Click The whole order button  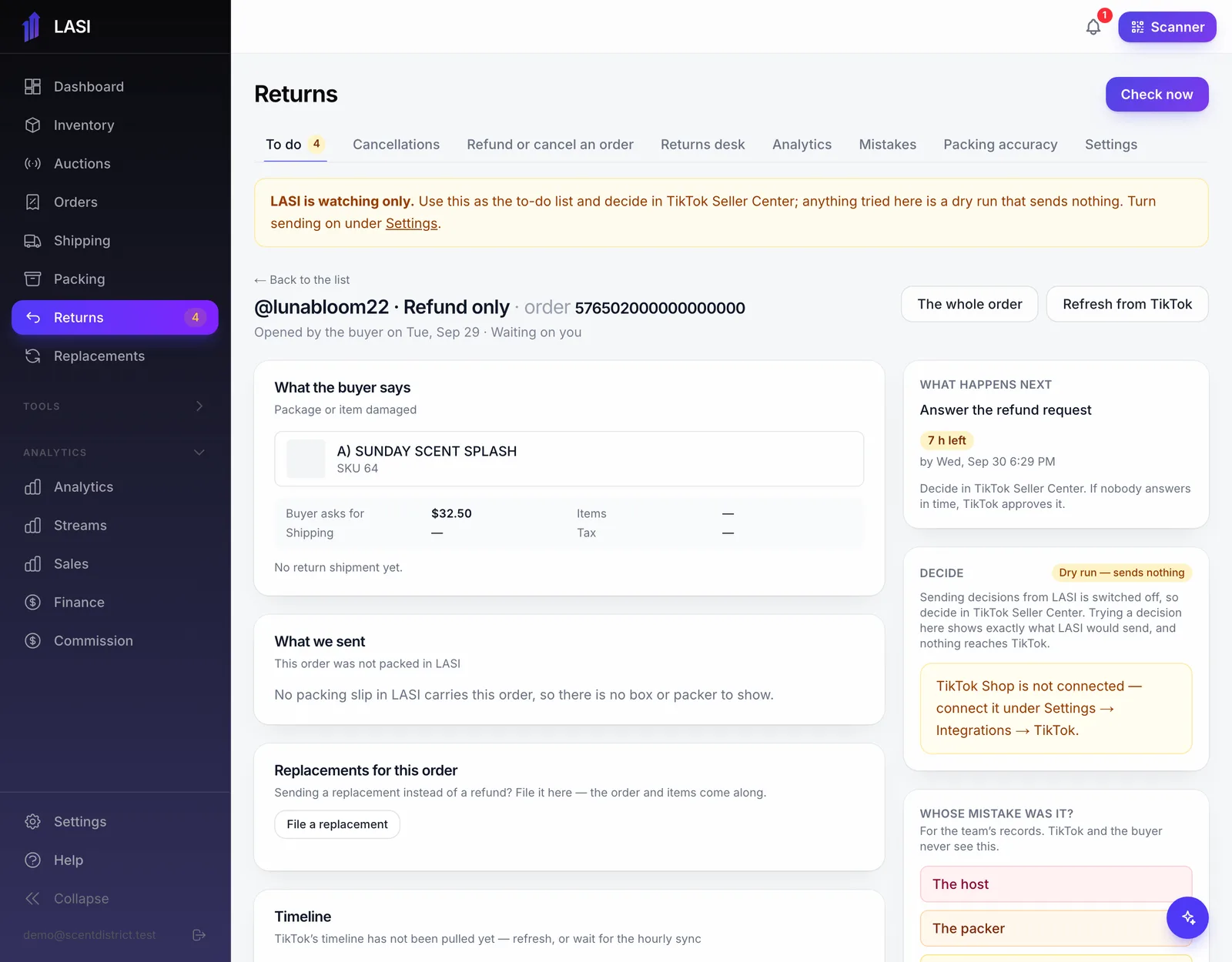click(969, 304)
